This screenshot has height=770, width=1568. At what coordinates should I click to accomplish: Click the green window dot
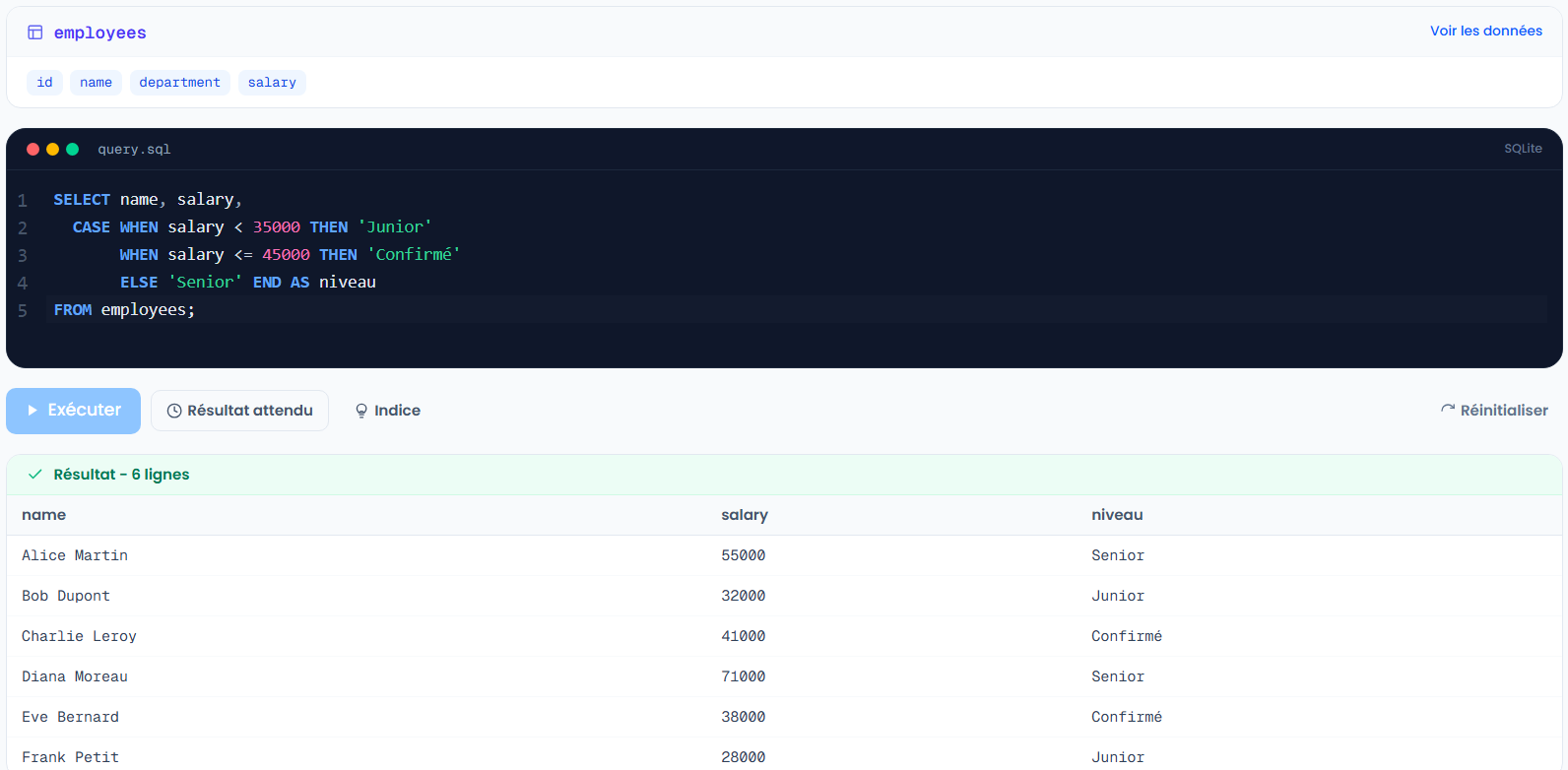(x=72, y=150)
